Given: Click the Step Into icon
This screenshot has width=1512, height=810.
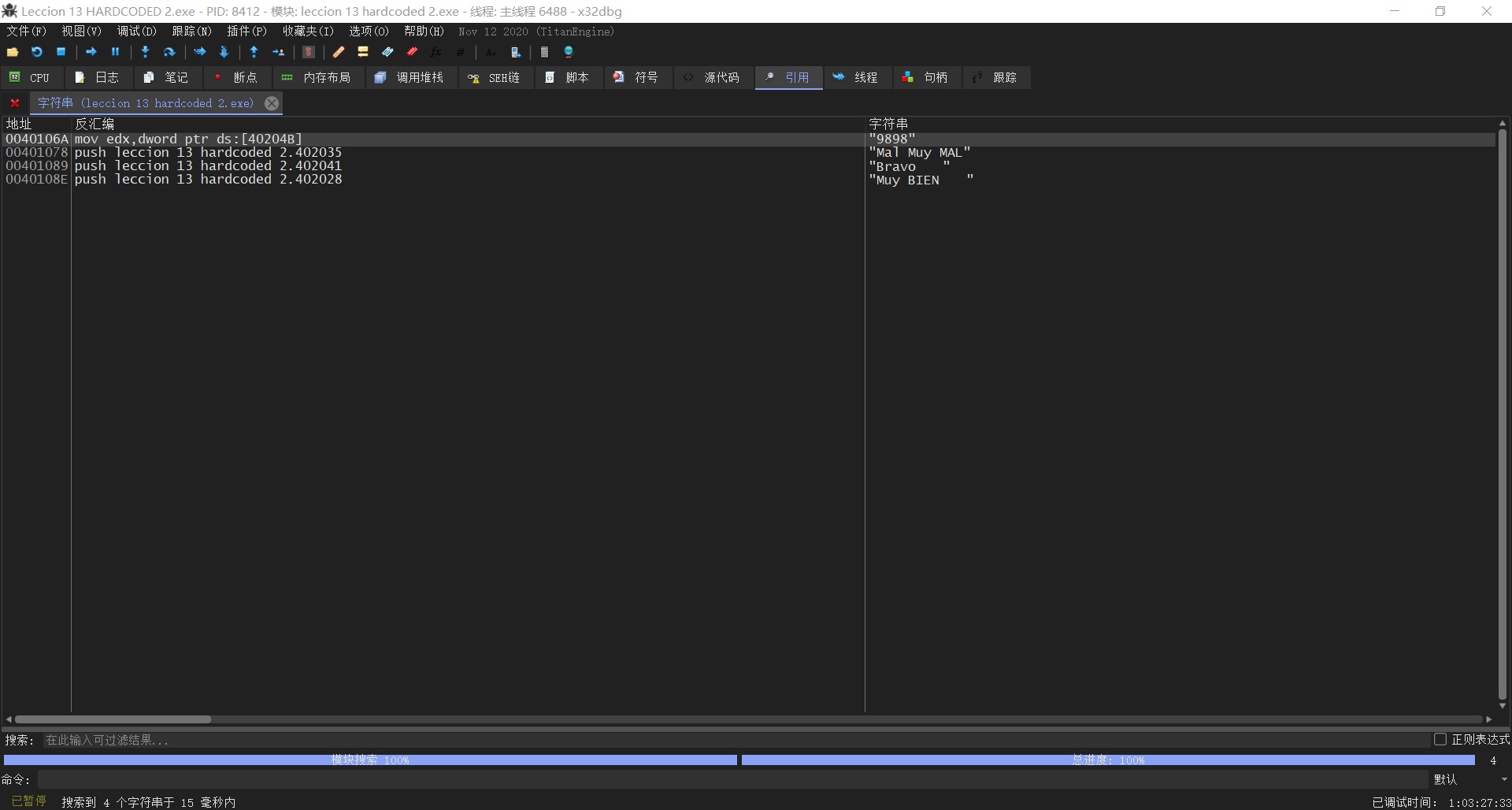Looking at the screenshot, I should point(145,52).
